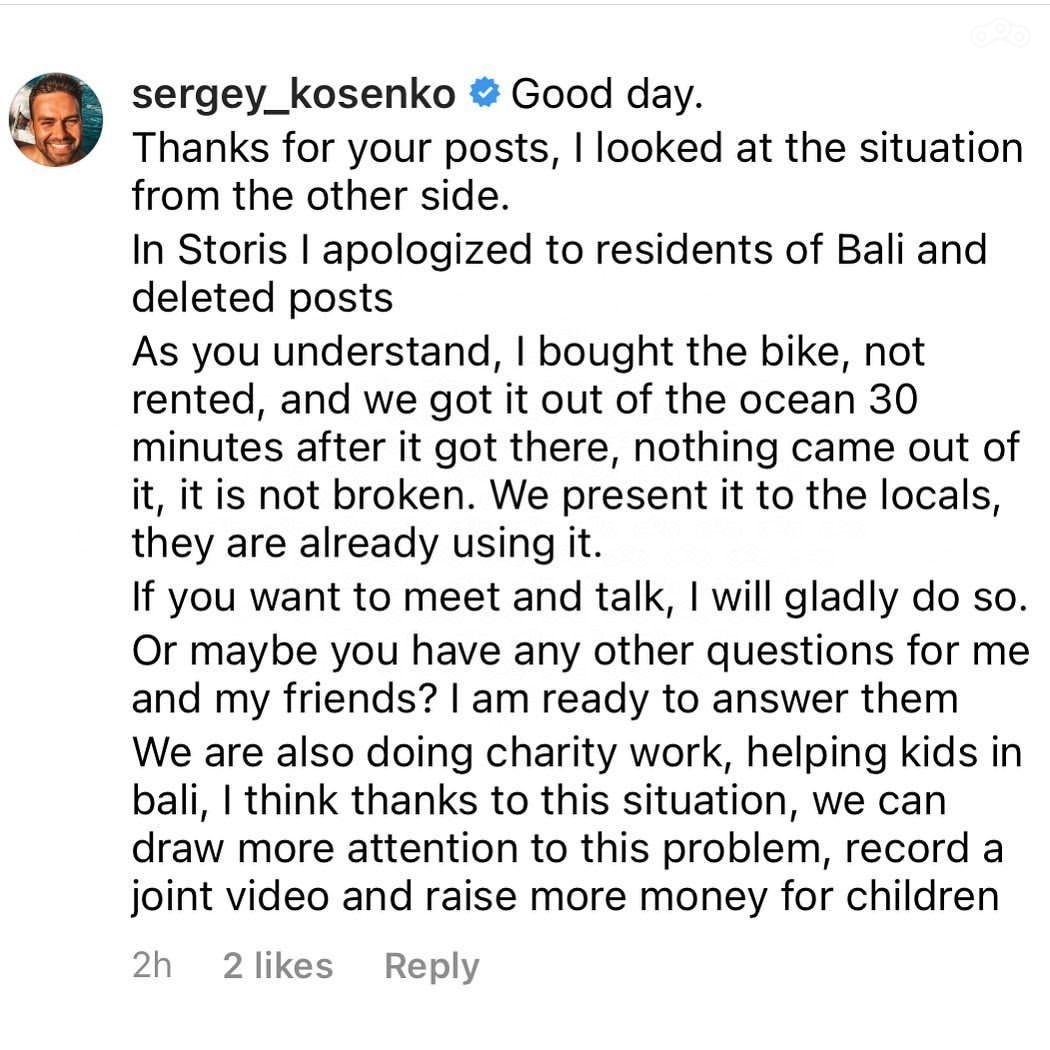Click the "Good day." greeting text
1050x1050 pixels.
pyautogui.click(x=608, y=94)
